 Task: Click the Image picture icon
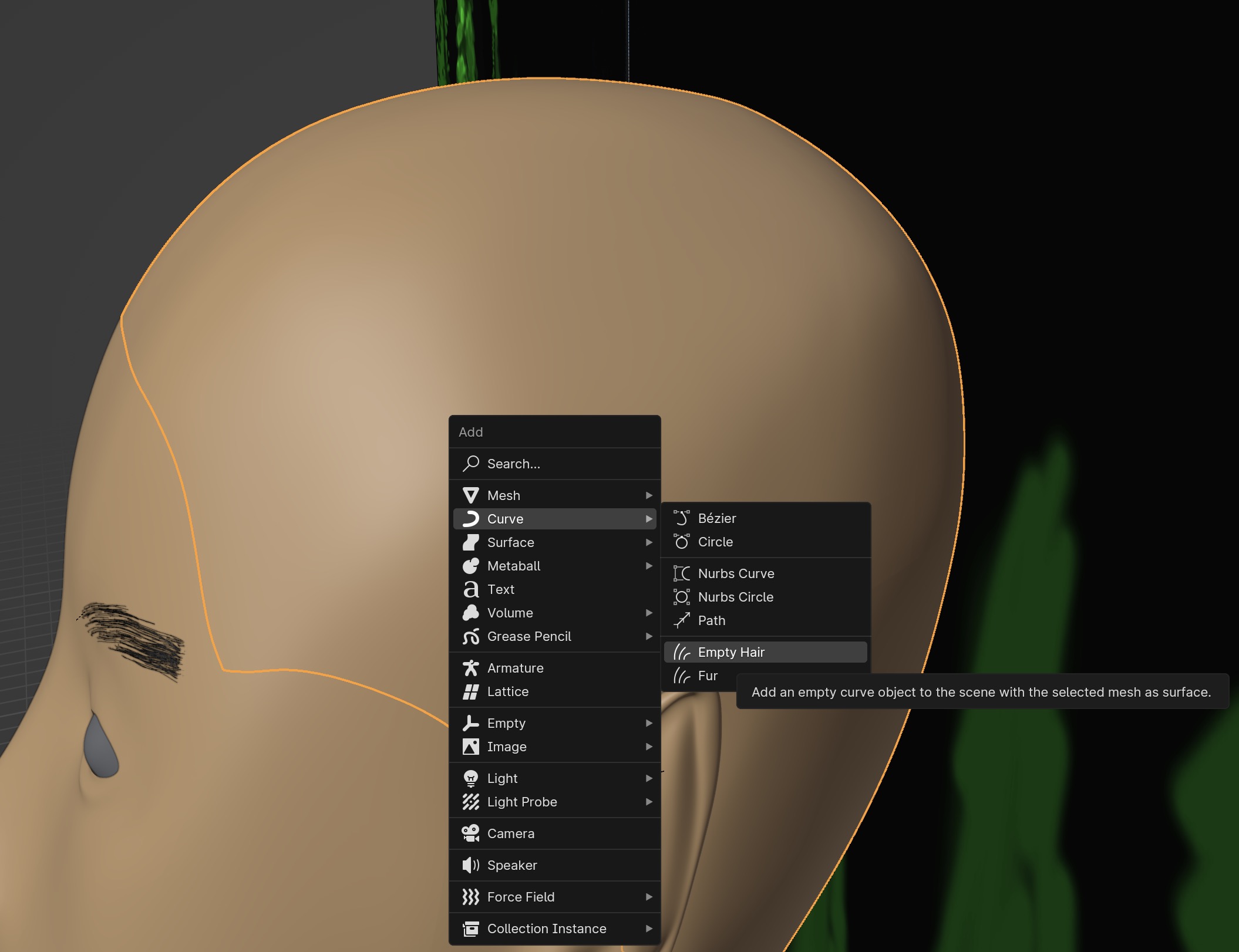tap(470, 747)
